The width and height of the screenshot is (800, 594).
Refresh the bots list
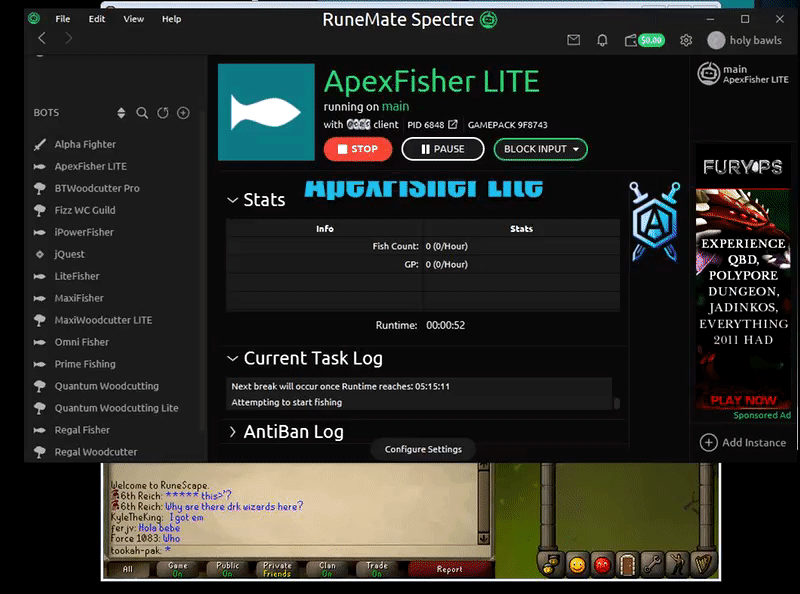163,113
